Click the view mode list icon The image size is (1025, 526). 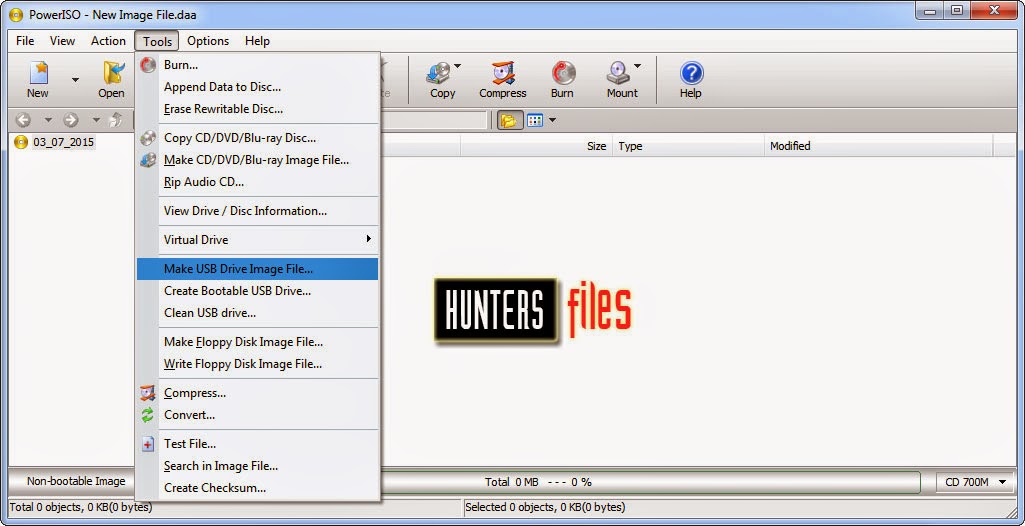pyautogui.click(x=535, y=120)
